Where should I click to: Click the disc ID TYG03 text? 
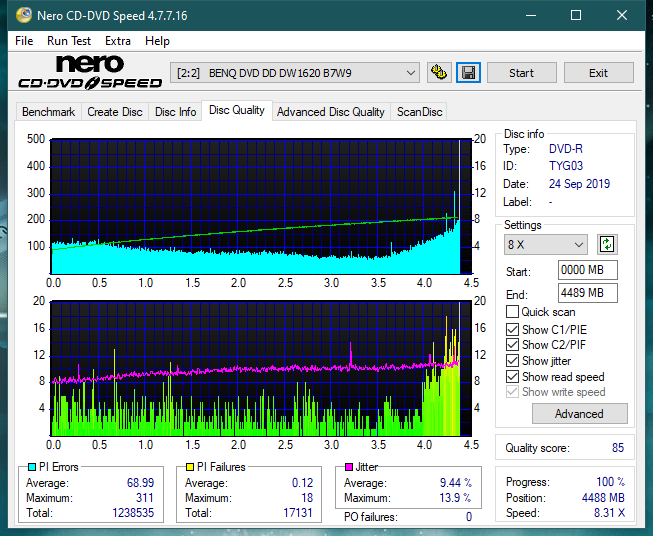click(566, 166)
